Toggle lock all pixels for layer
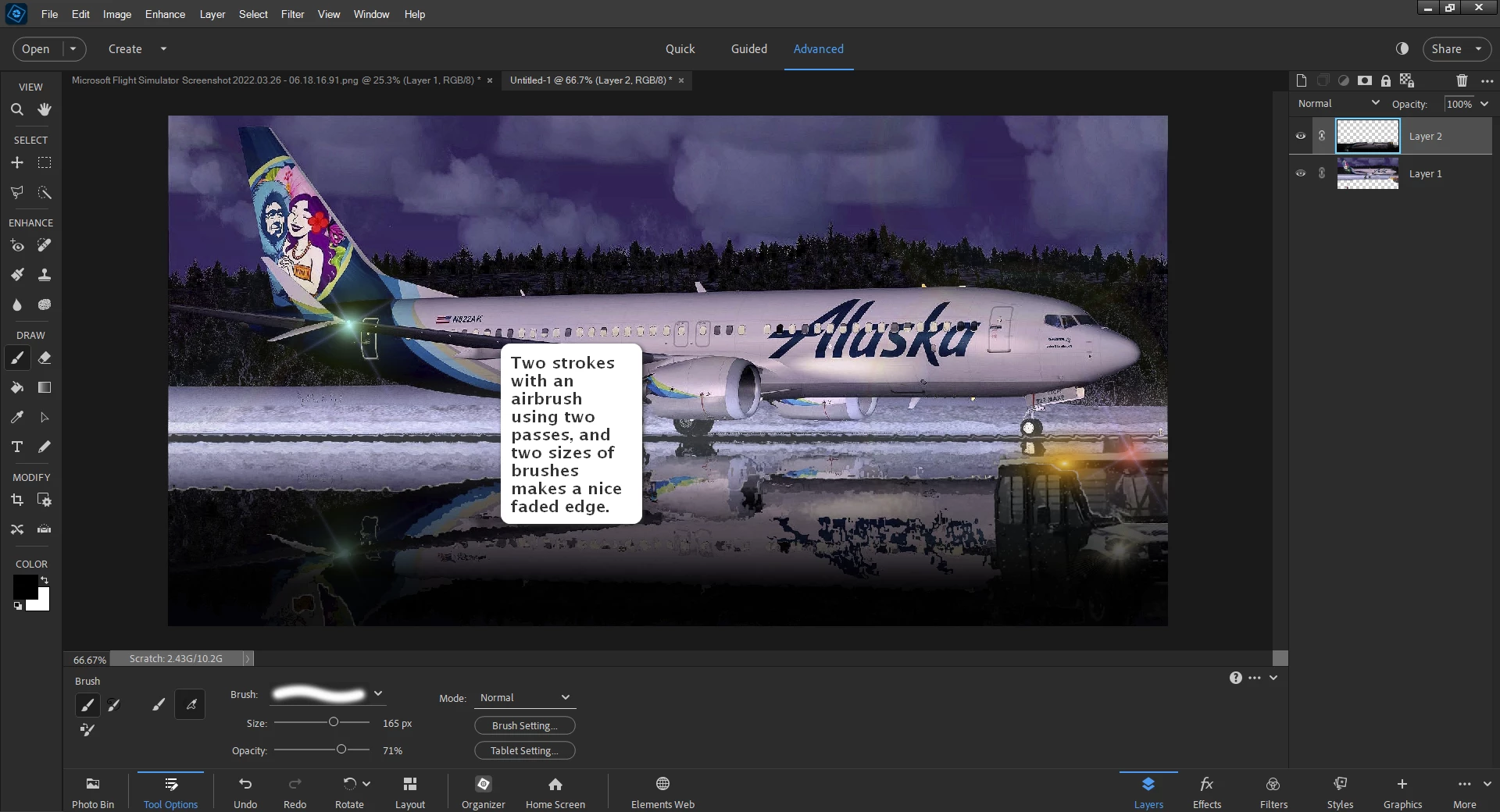The height and width of the screenshot is (812, 1500). pos(1386,80)
